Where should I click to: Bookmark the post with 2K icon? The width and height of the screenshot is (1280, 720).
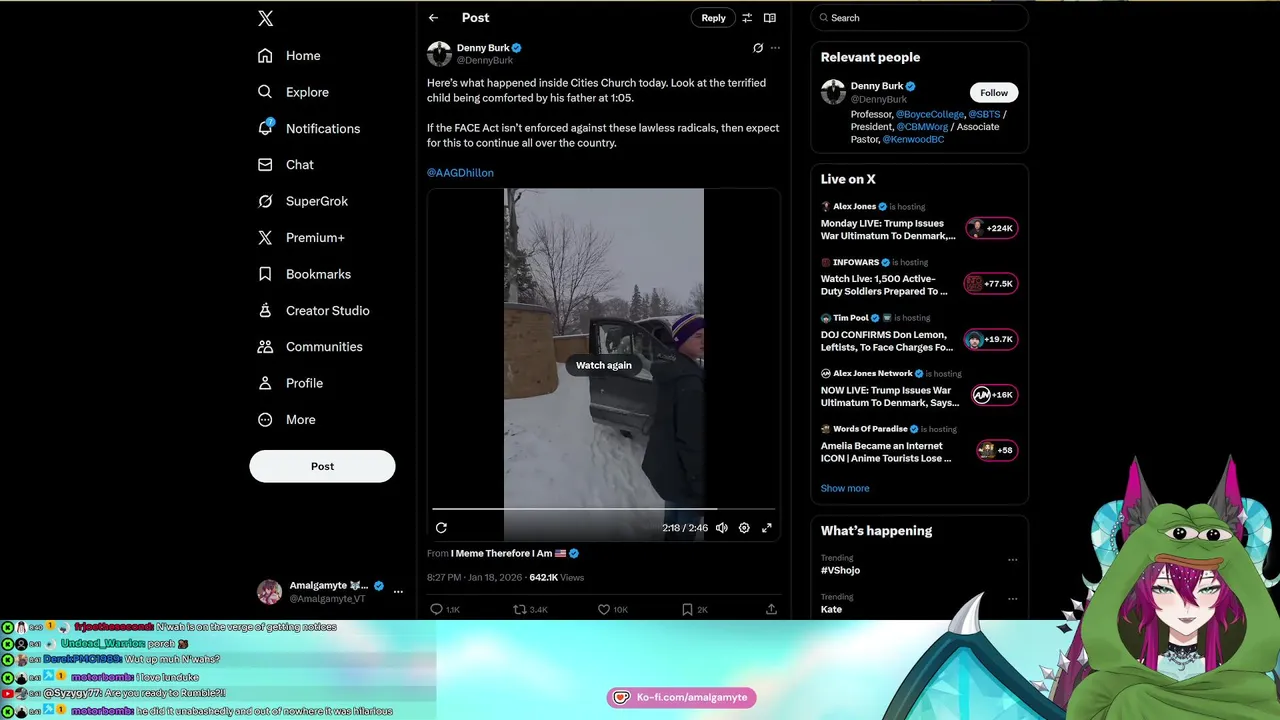(x=694, y=609)
